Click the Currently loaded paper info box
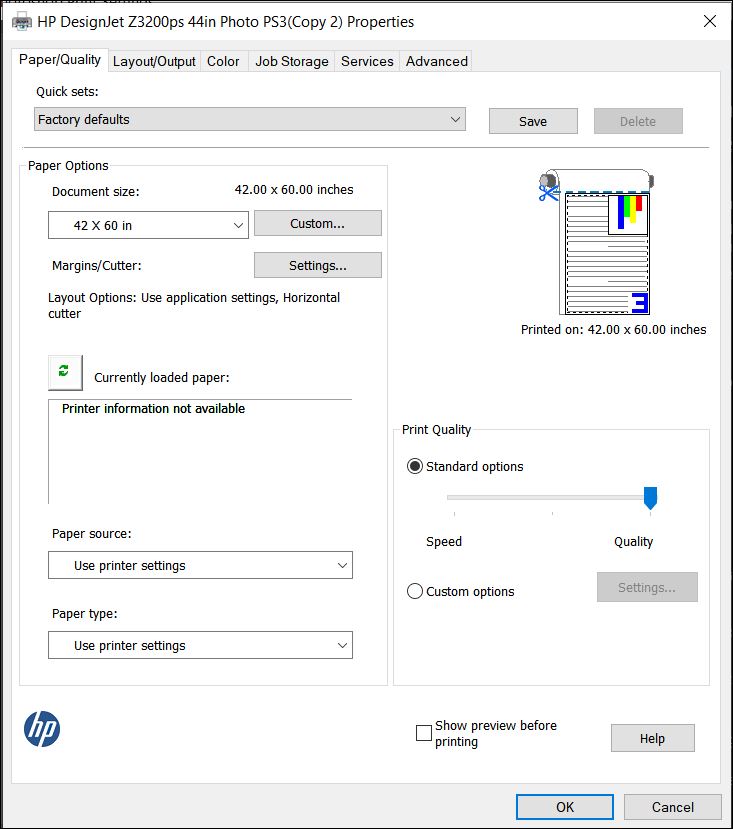Image resolution: width=733 pixels, height=829 pixels. (x=200, y=452)
